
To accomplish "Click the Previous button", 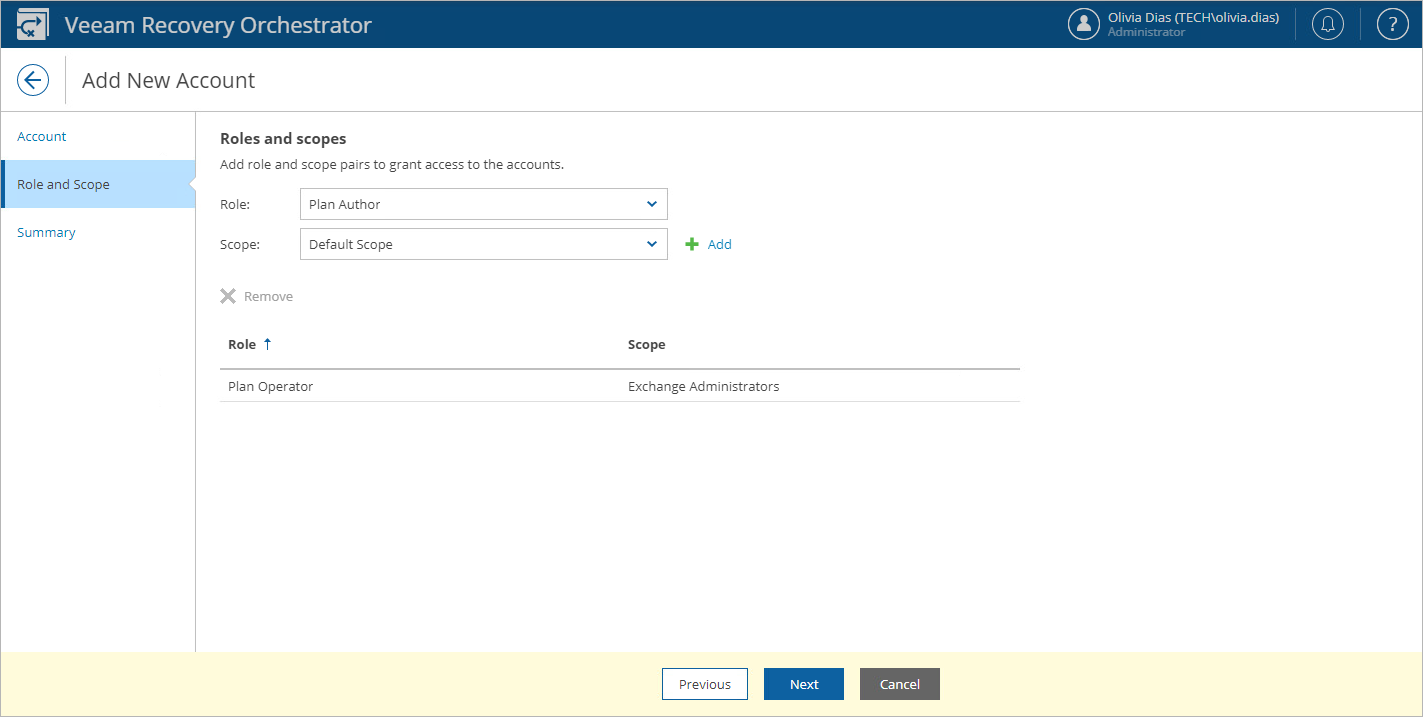I will 704,683.
